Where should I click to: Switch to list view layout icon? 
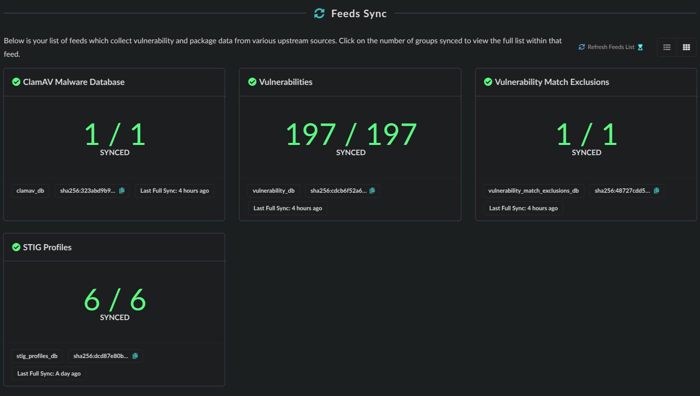pyautogui.click(x=667, y=47)
